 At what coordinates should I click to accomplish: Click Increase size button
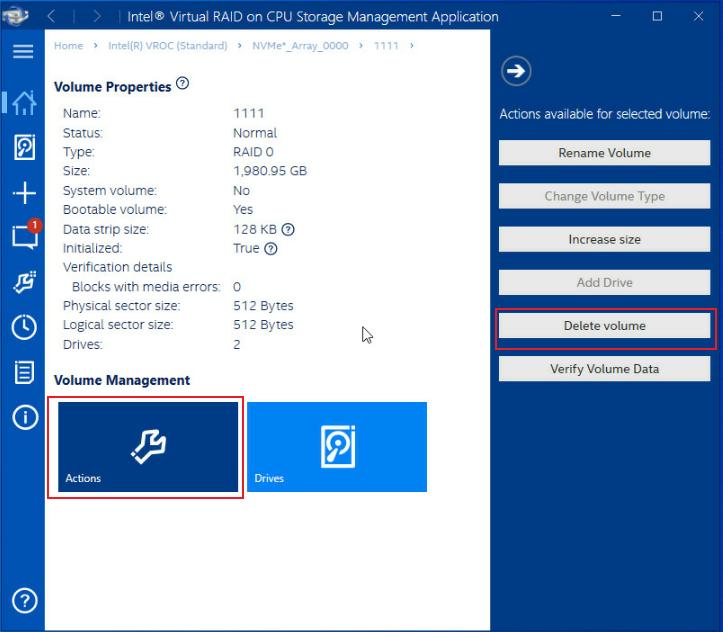tap(604, 239)
